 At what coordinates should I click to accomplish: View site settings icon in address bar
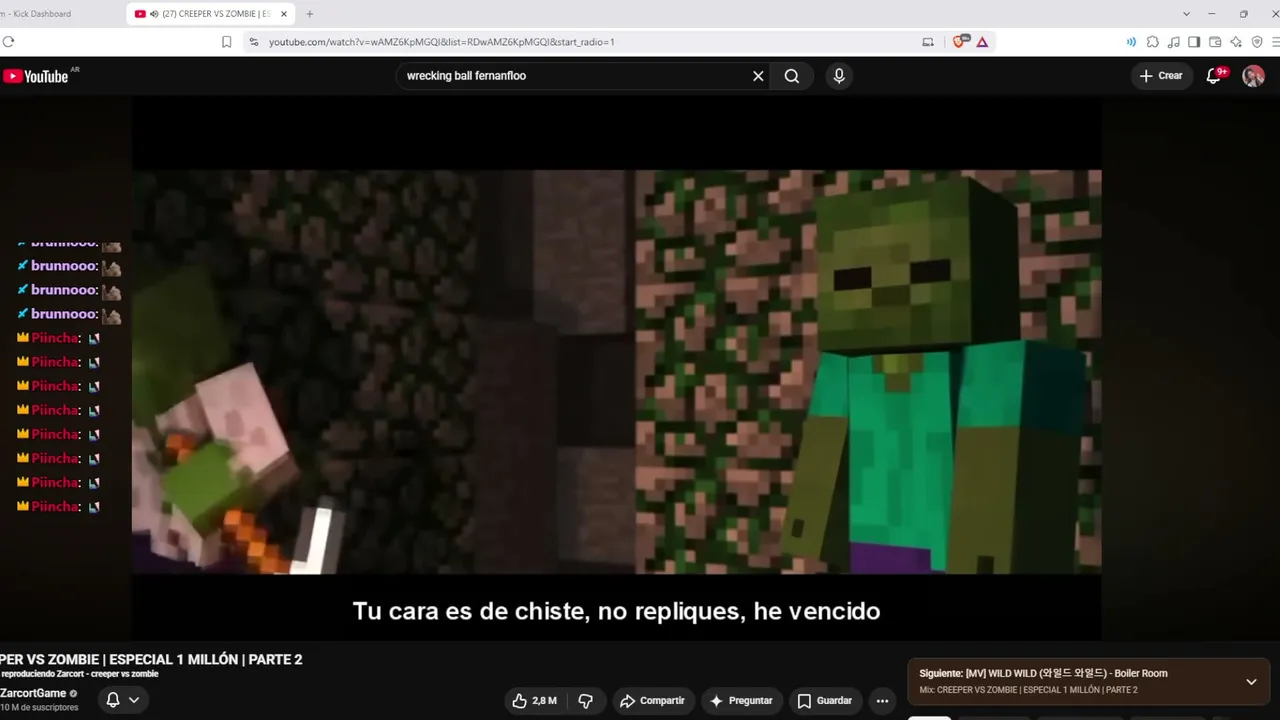coord(253,42)
